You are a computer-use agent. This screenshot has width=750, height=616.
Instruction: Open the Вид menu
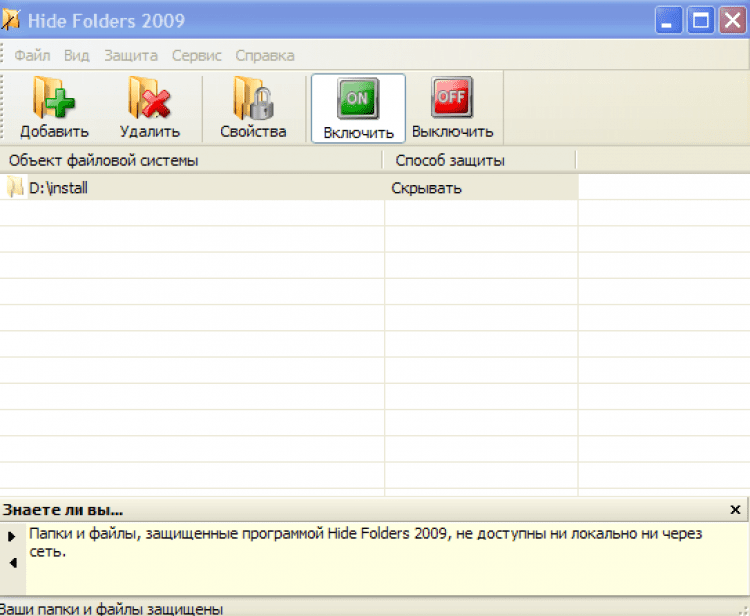[x=77, y=55]
